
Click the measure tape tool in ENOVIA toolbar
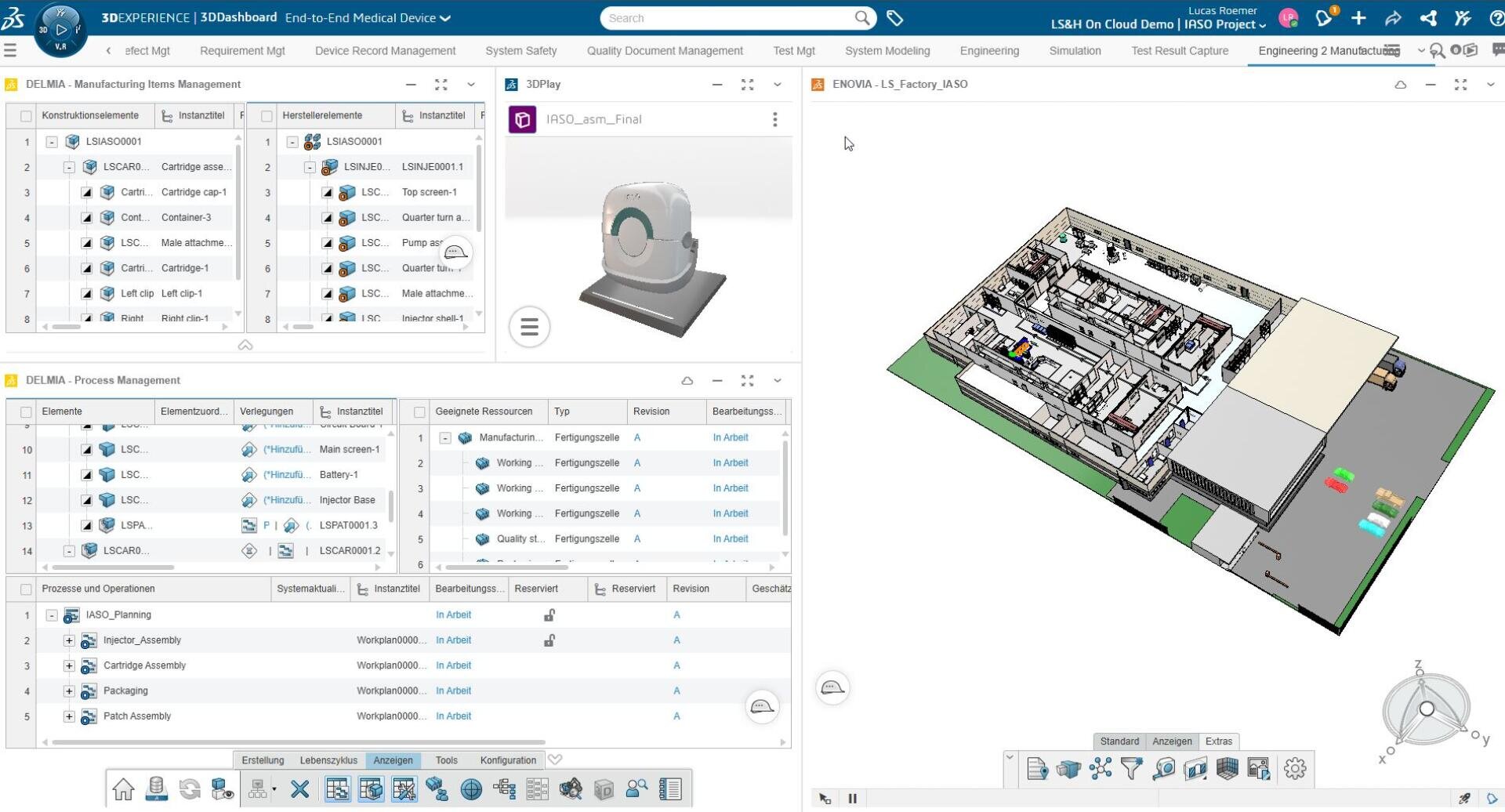click(x=1164, y=769)
